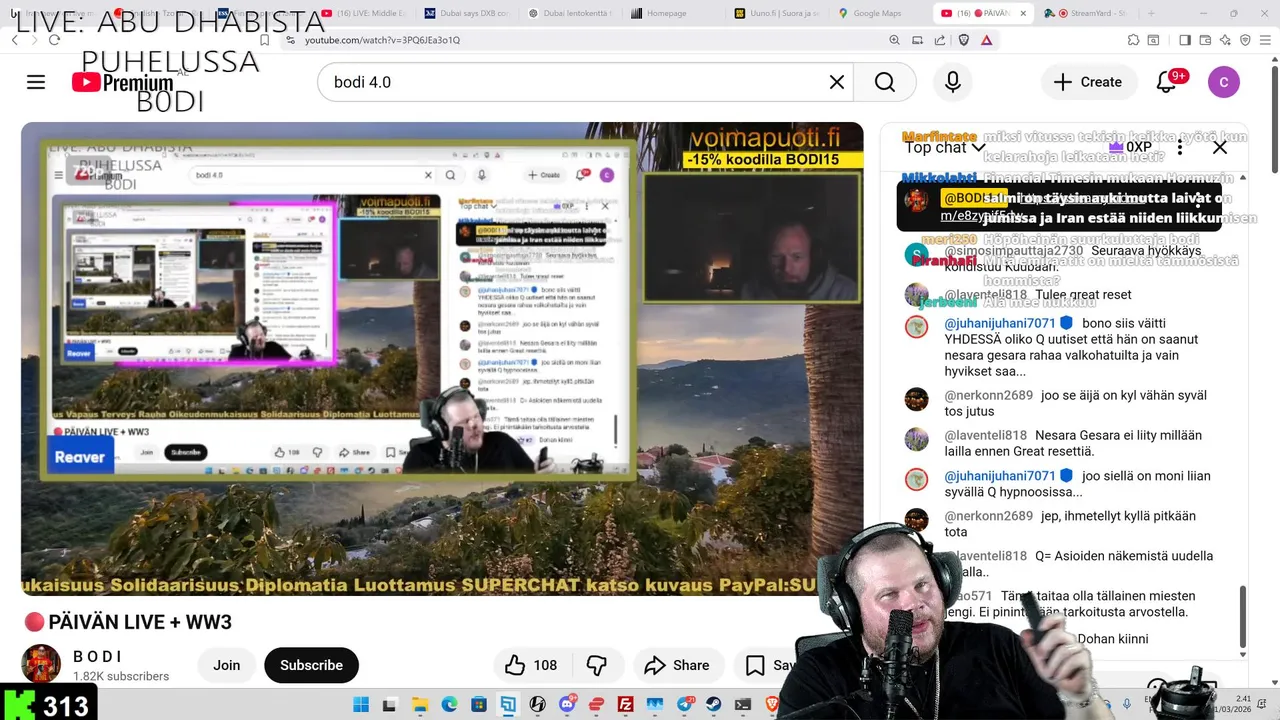The image size is (1280, 720).
Task: Open the 0XP points crown indicator
Action: pyautogui.click(x=1131, y=147)
